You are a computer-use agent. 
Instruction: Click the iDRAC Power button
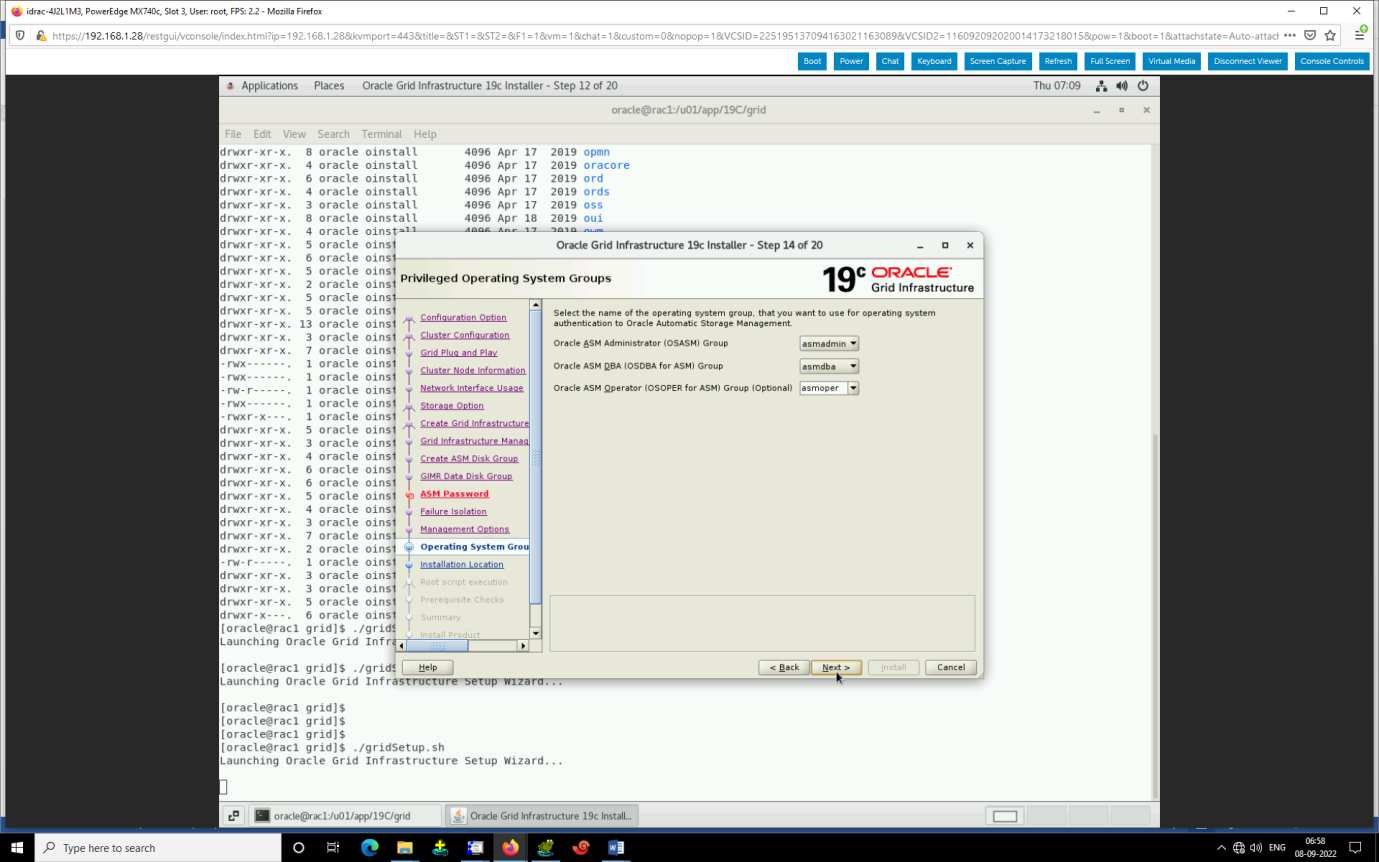coord(851,61)
